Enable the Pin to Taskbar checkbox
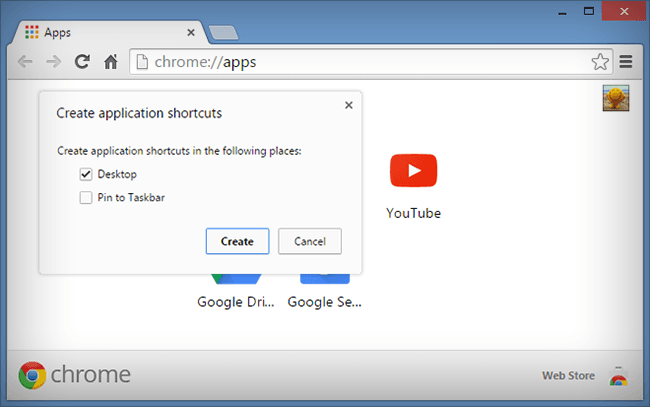This screenshot has width=650, height=407. point(86,198)
